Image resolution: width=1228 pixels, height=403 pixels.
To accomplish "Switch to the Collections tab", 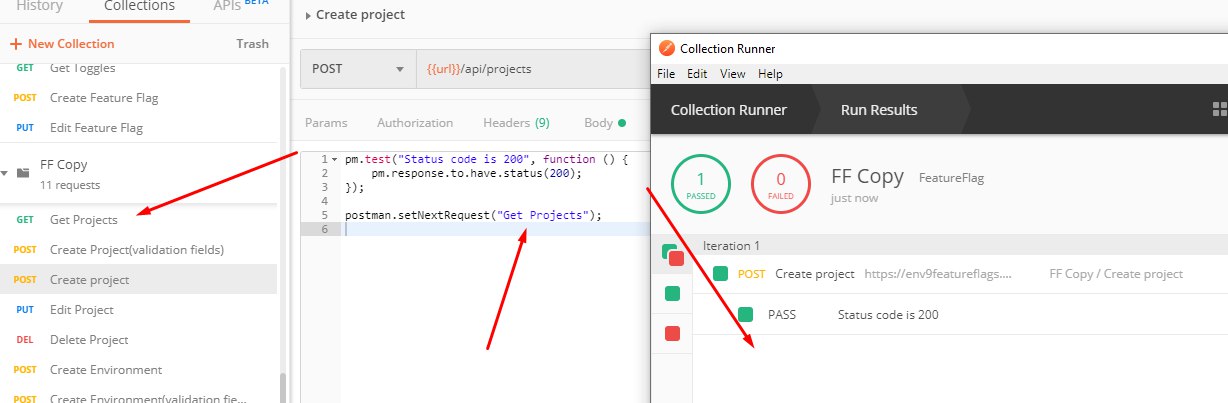I will [x=139, y=6].
